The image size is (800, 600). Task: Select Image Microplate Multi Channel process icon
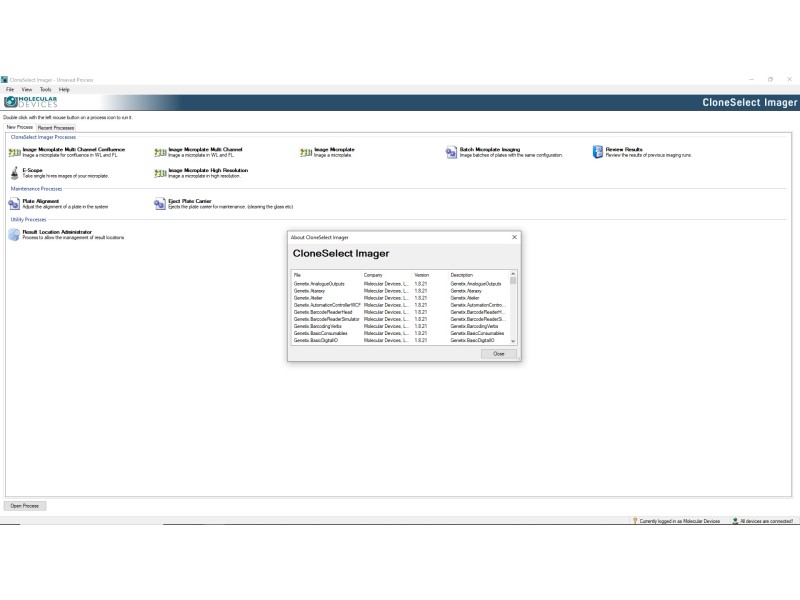point(160,153)
